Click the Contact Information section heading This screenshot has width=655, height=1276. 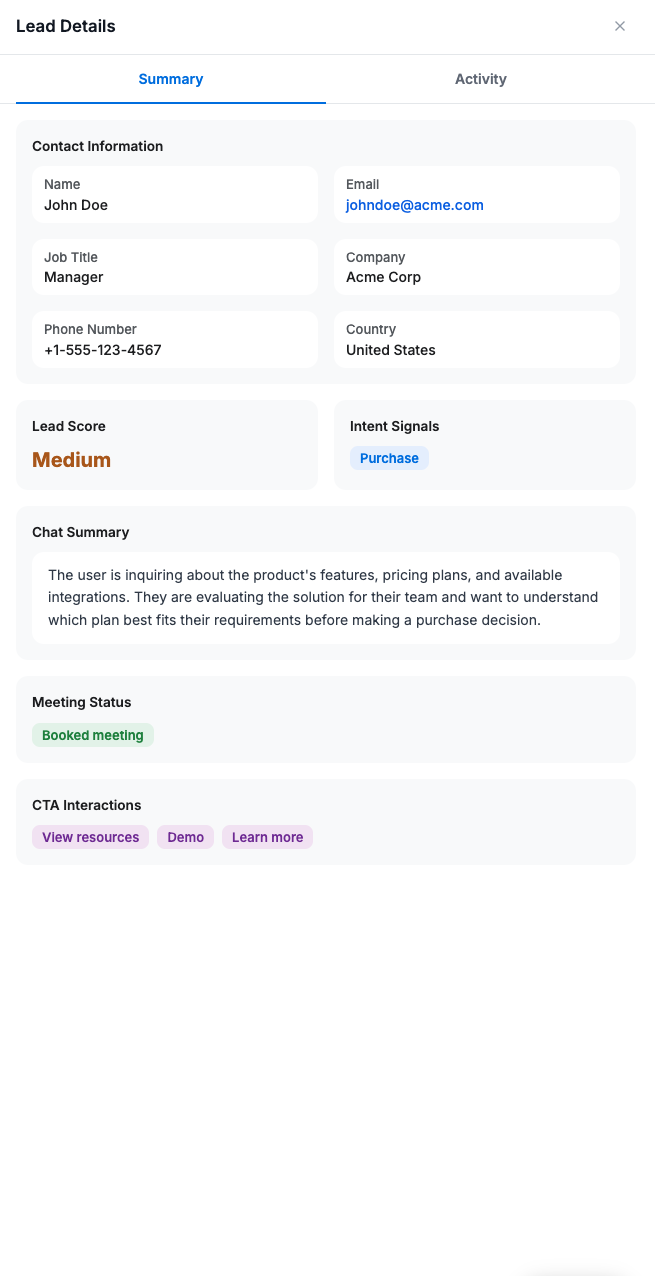[98, 146]
